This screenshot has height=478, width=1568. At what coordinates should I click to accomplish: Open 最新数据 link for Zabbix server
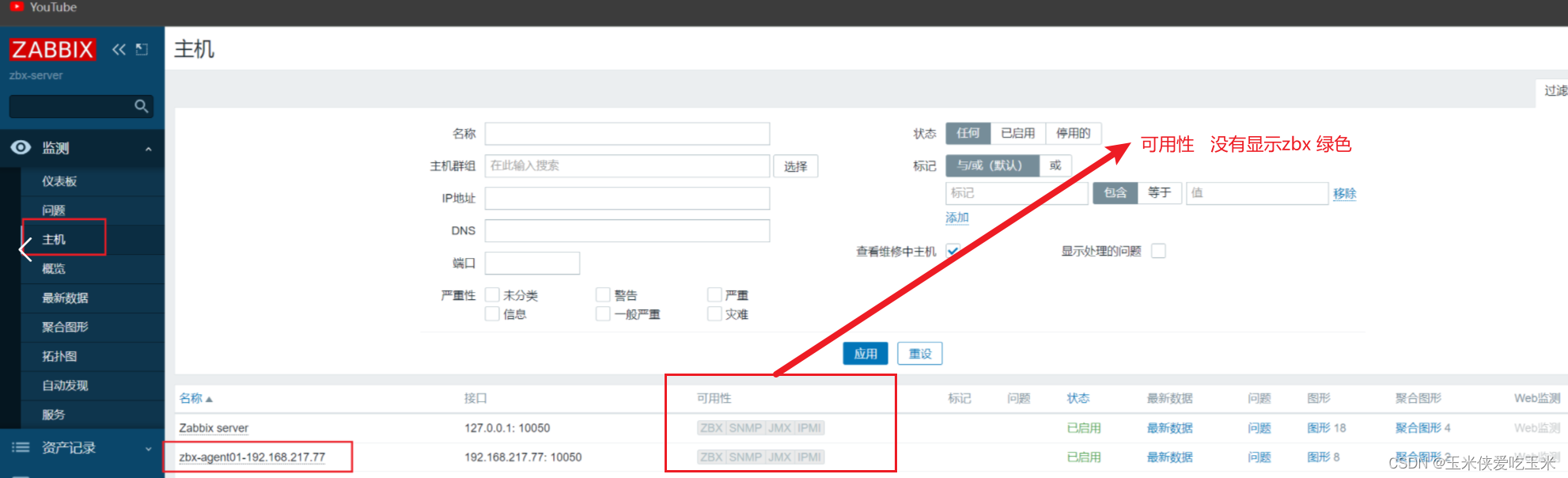point(1170,428)
